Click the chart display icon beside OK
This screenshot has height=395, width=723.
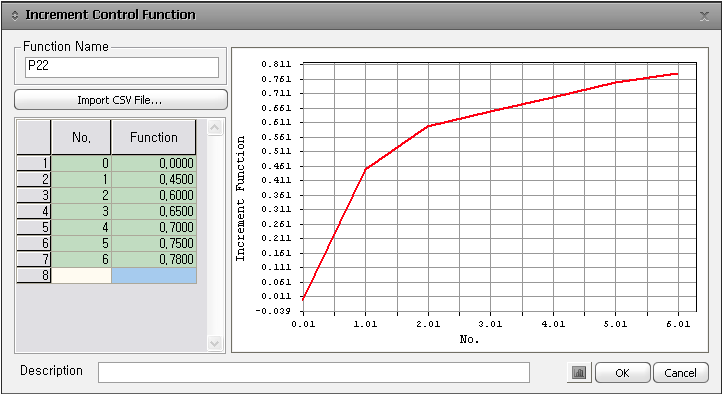click(x=579, y=372)
